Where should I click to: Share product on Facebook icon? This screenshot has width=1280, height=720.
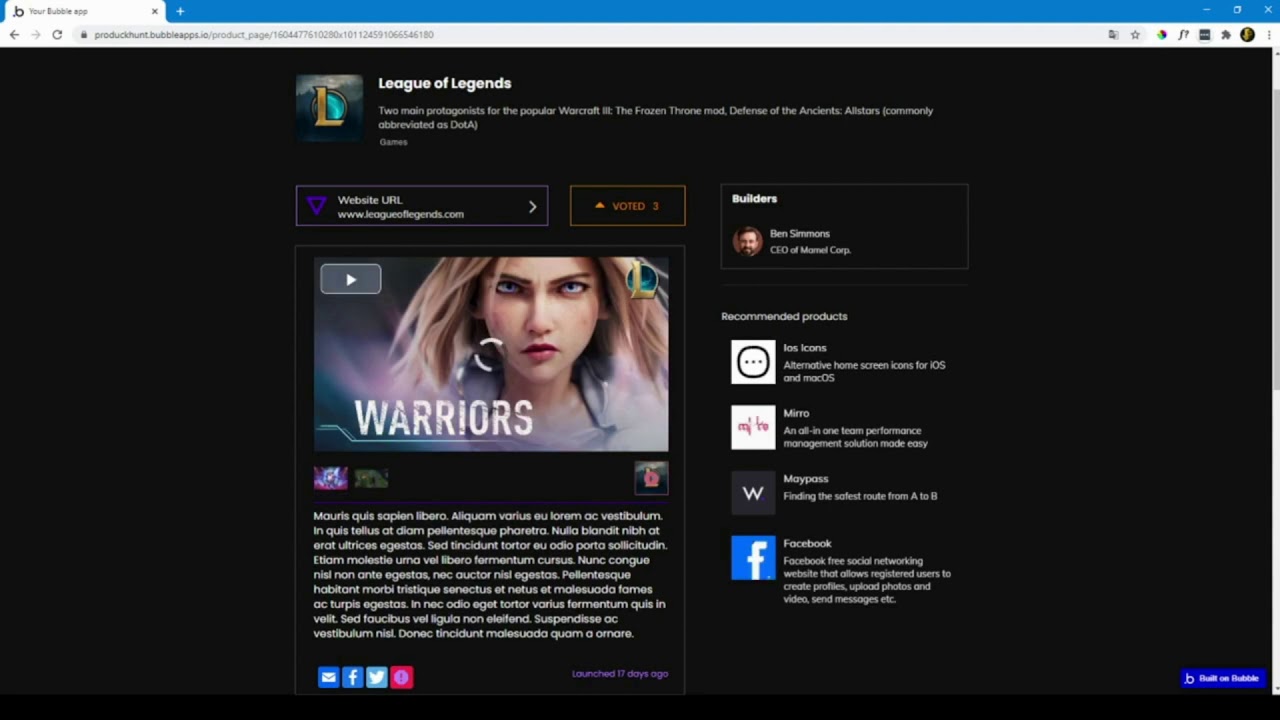pos(352,677)
